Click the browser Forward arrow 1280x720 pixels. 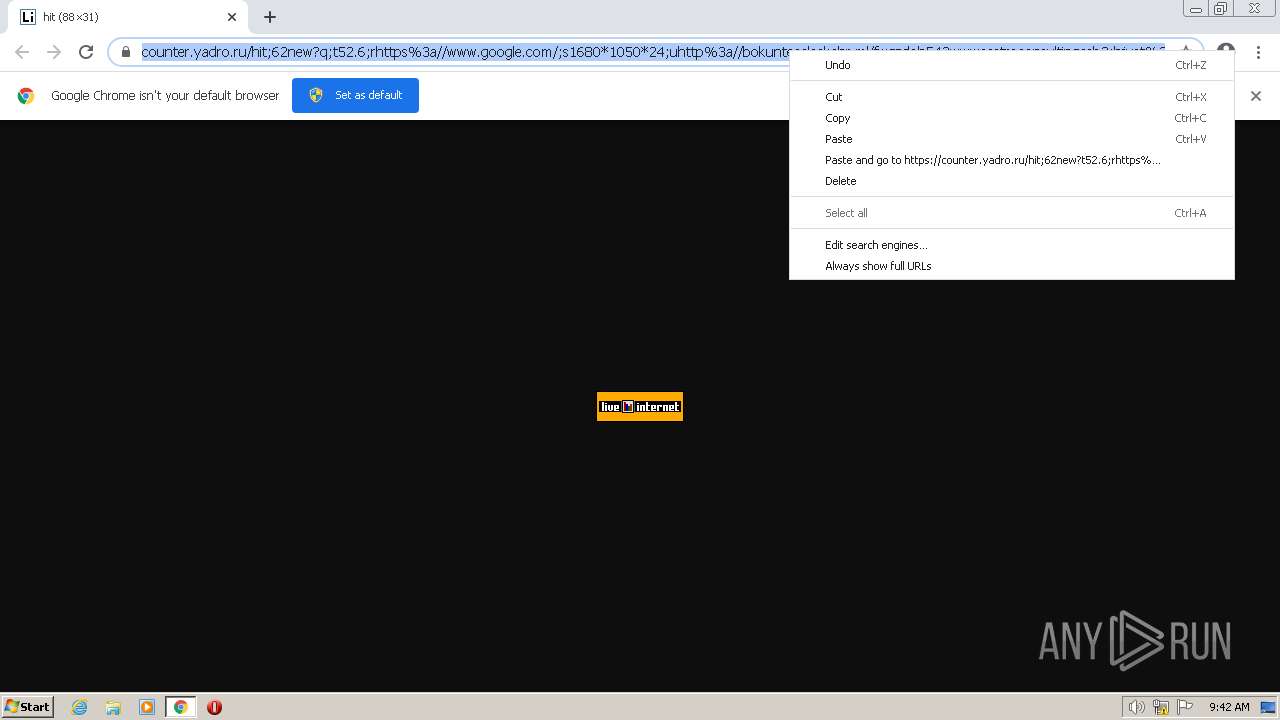click(x=54, y=52)
